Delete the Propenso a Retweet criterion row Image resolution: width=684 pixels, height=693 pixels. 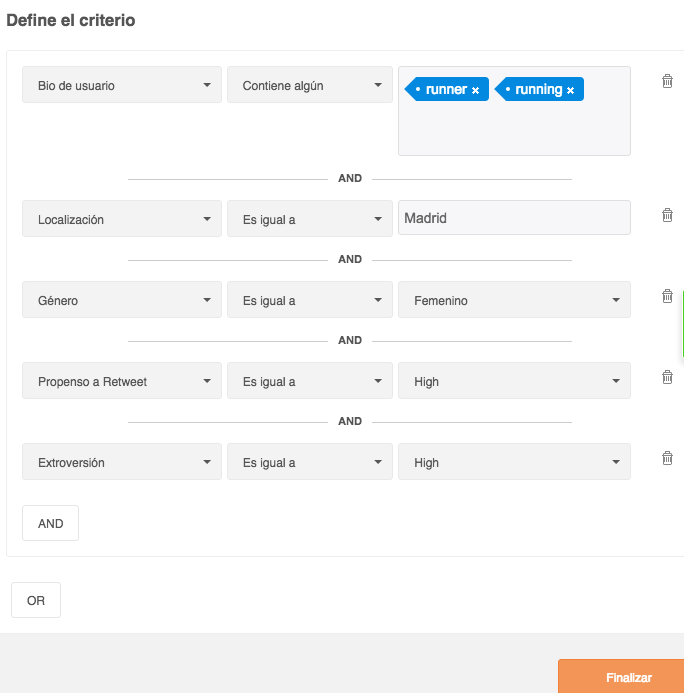click(667, 377)
